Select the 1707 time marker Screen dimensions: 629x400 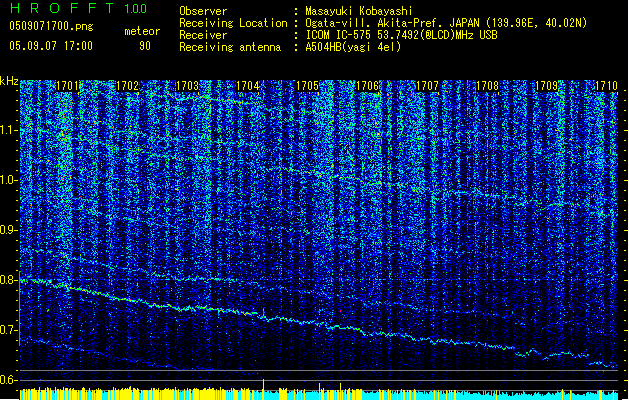(x=428, y=87)
